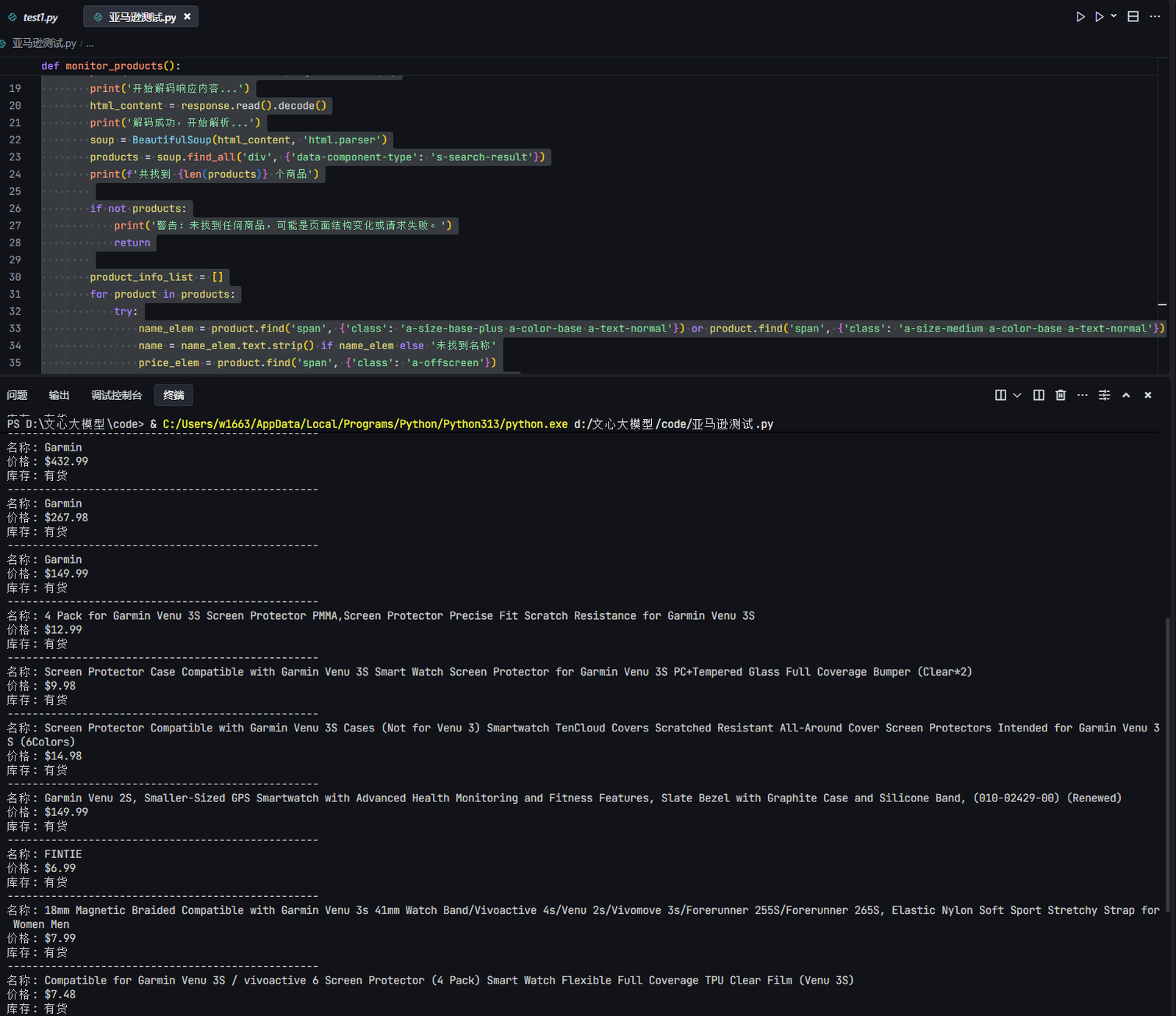Click the $9.98 price in terminal

pyautogui.click(x=60, y=686)
